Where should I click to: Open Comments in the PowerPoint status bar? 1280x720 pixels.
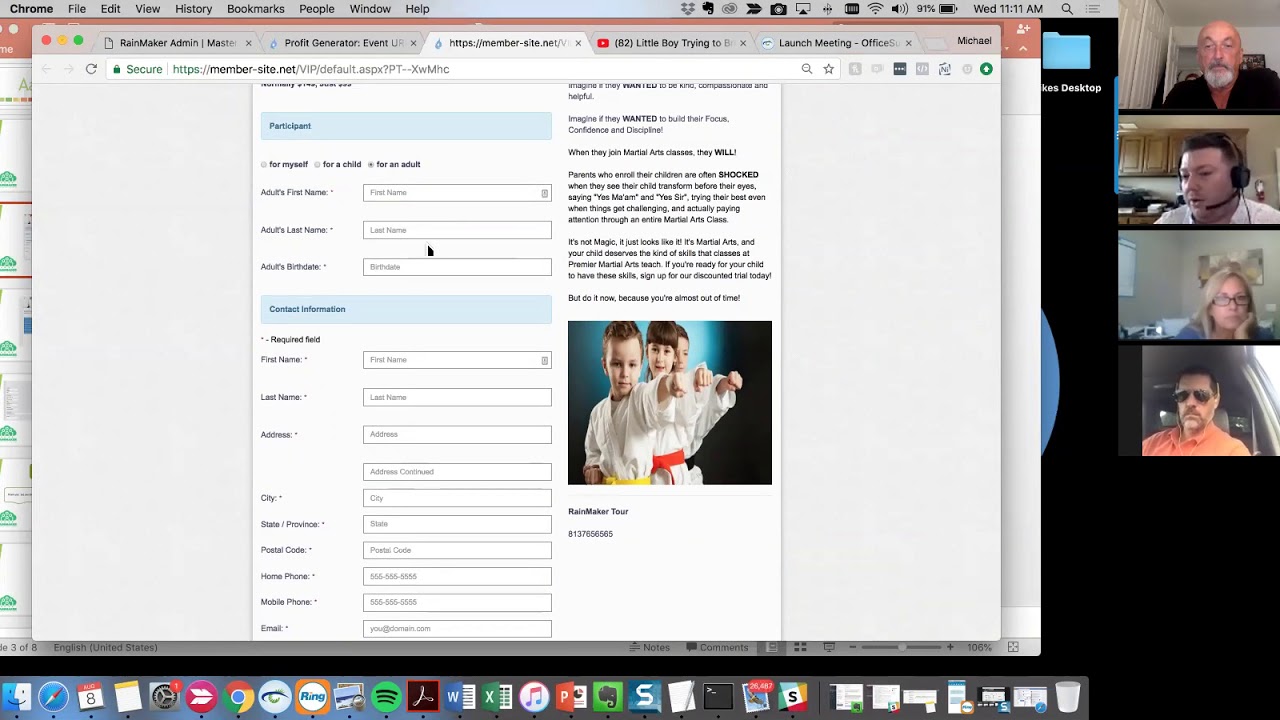coord(716,647)
